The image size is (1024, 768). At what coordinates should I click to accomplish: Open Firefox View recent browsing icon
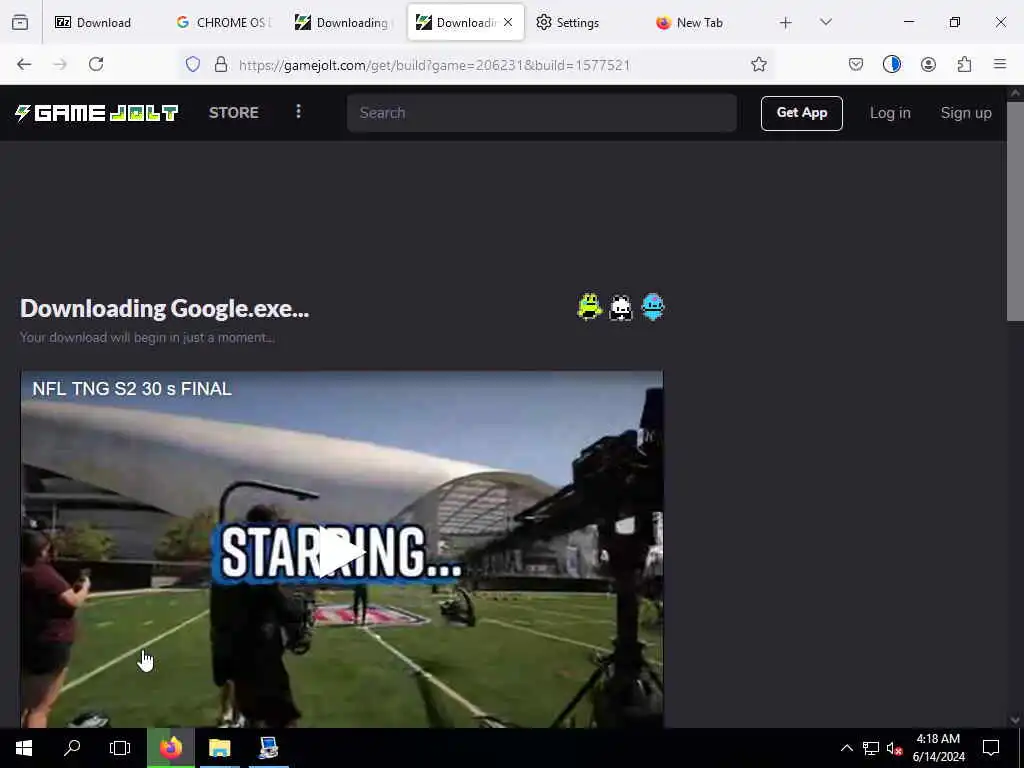tap(20, 22)
